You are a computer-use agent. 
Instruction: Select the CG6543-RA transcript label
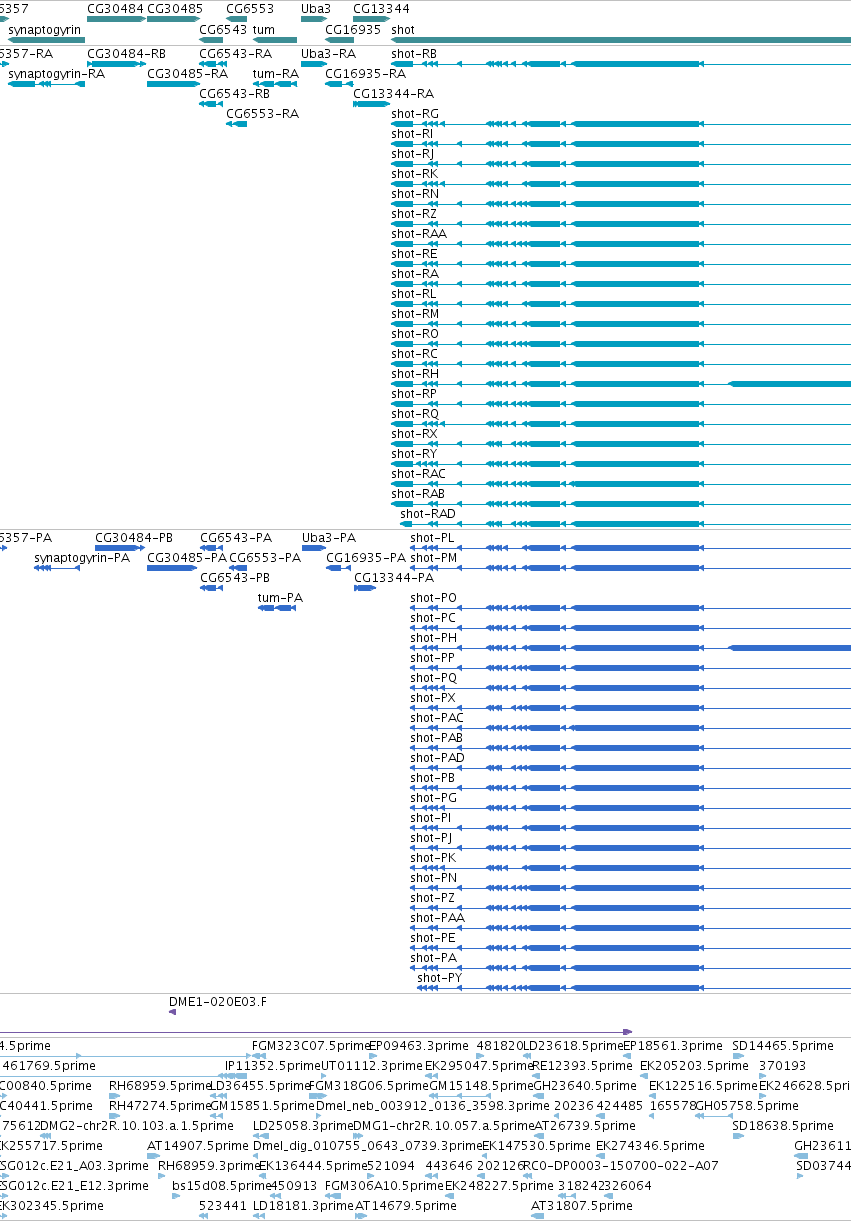pos(235,54)
